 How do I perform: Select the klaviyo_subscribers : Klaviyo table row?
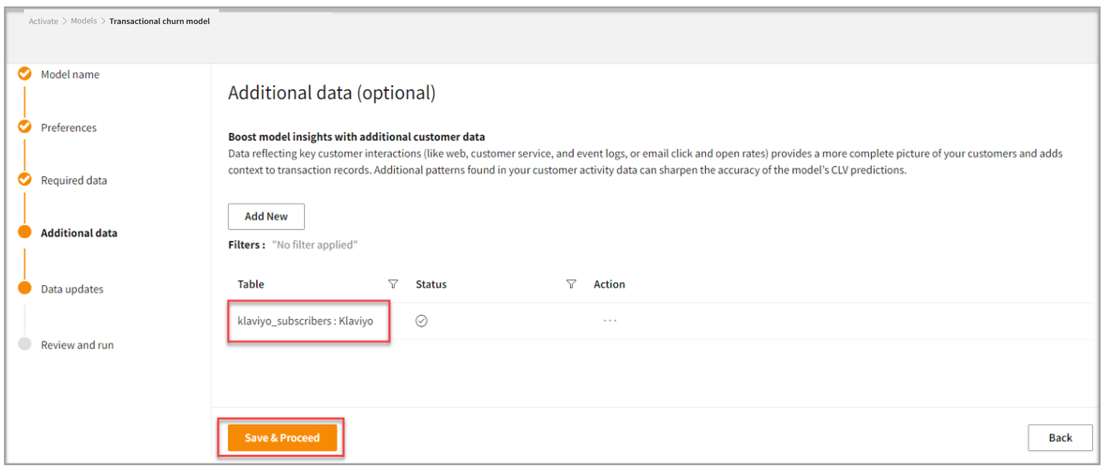pyautogui.click(x=305, y=321)
